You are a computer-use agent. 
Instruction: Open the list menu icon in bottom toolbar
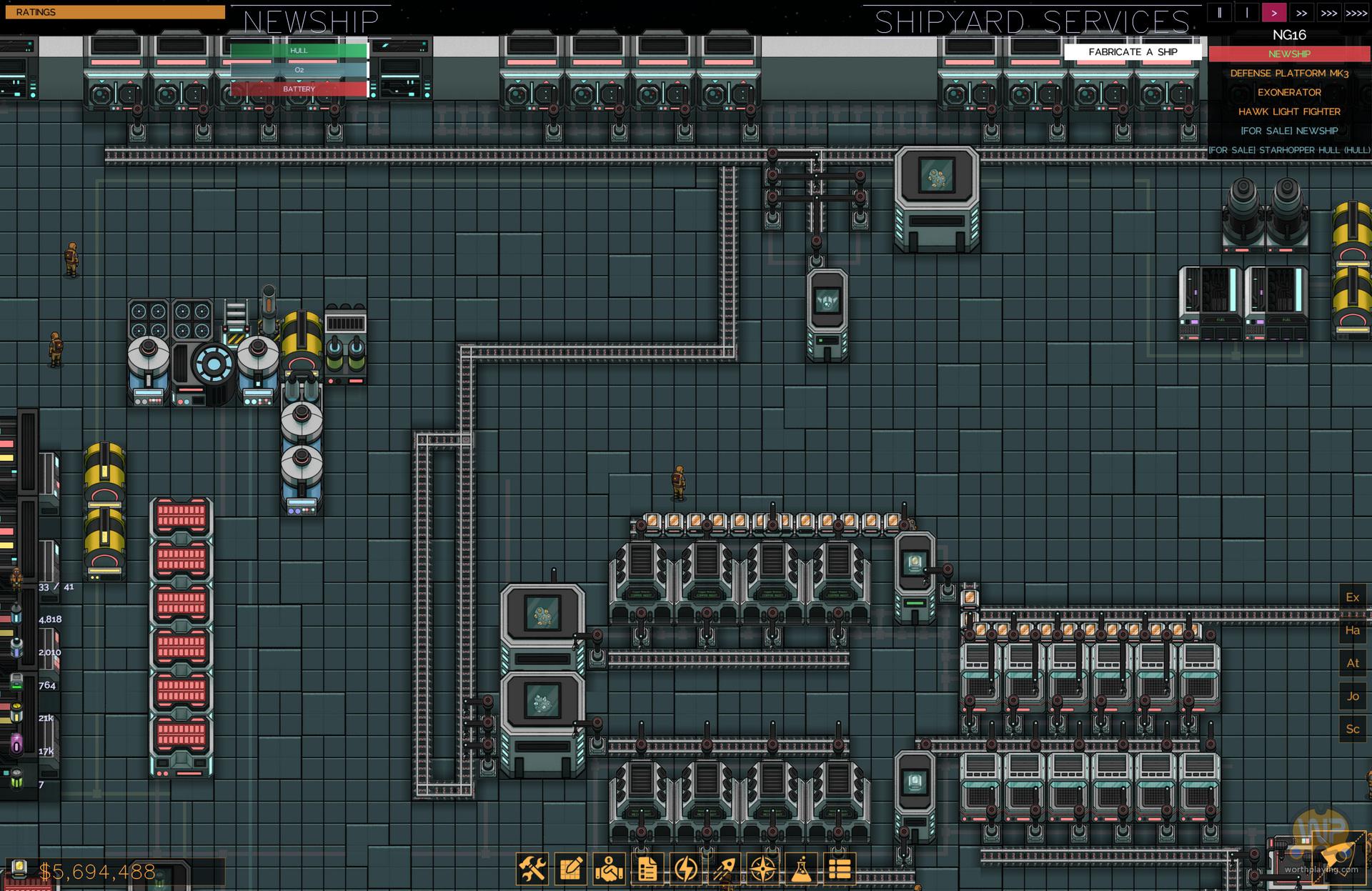pos(840,869)
